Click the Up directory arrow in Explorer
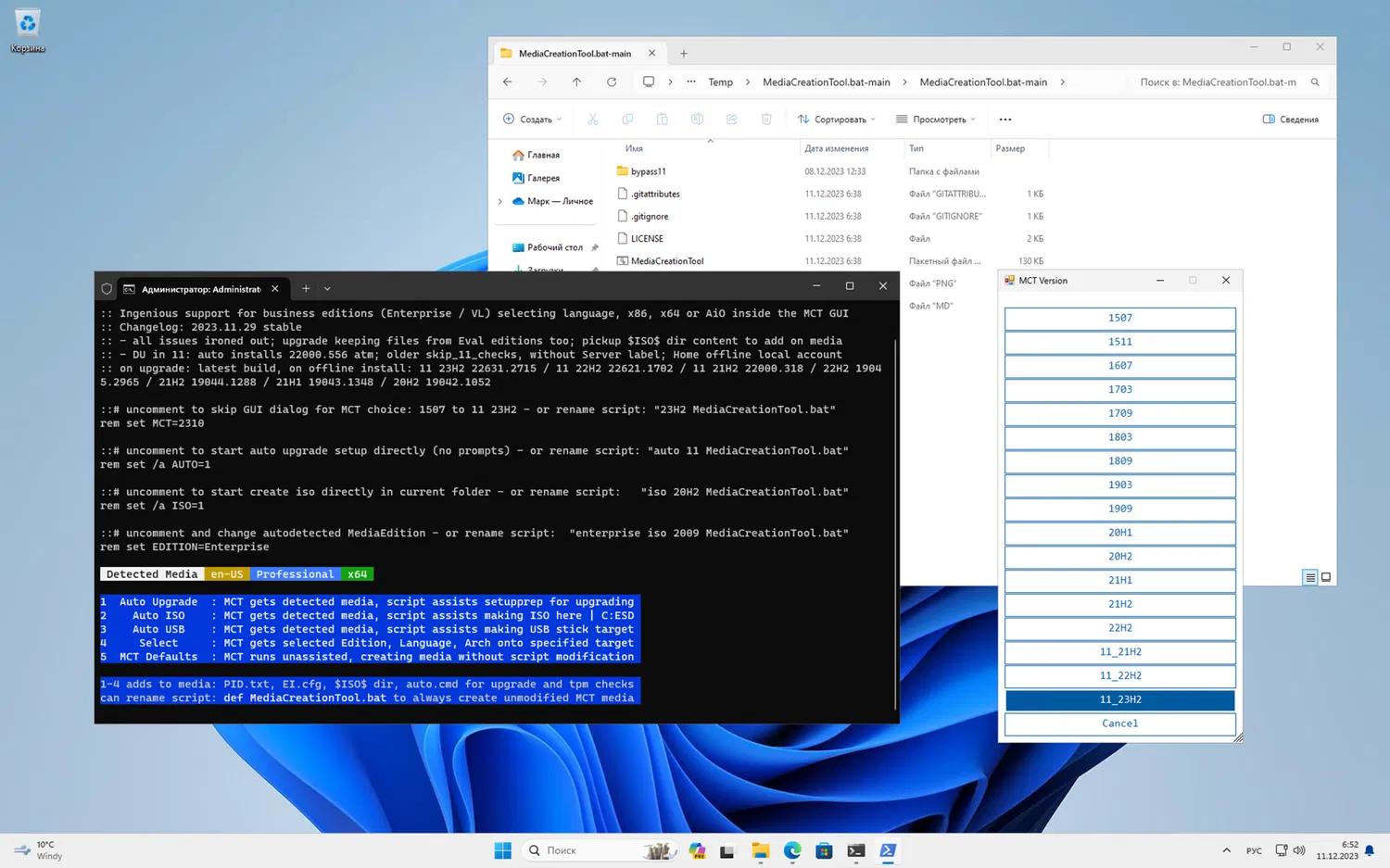 click(x=576, y=82)
